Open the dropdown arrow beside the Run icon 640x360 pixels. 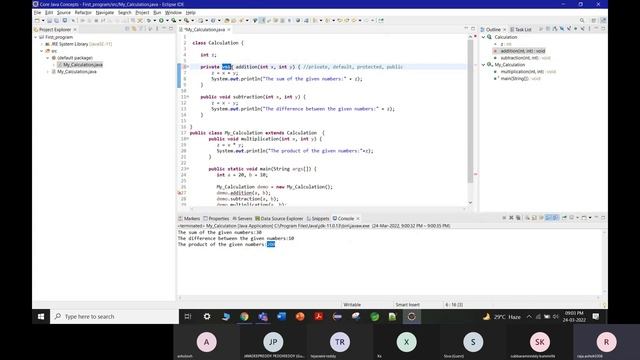click(x=167, y=20)
